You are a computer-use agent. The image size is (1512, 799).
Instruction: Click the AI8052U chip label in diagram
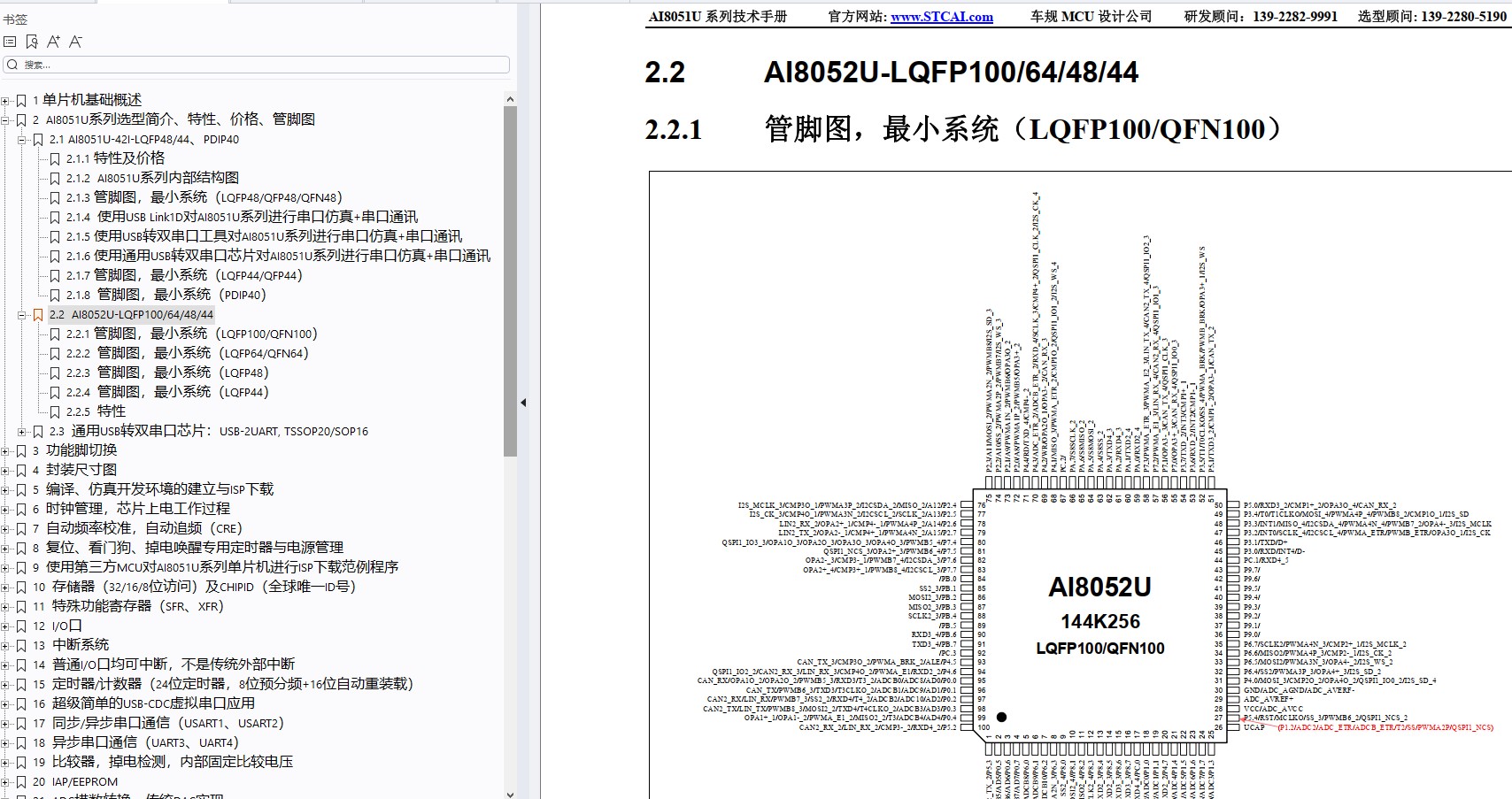[1099, 587]
